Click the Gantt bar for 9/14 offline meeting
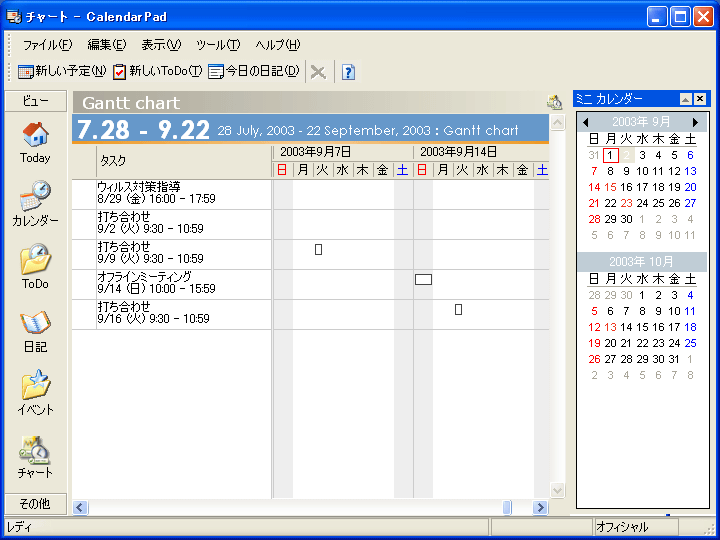 coord(423,279)
